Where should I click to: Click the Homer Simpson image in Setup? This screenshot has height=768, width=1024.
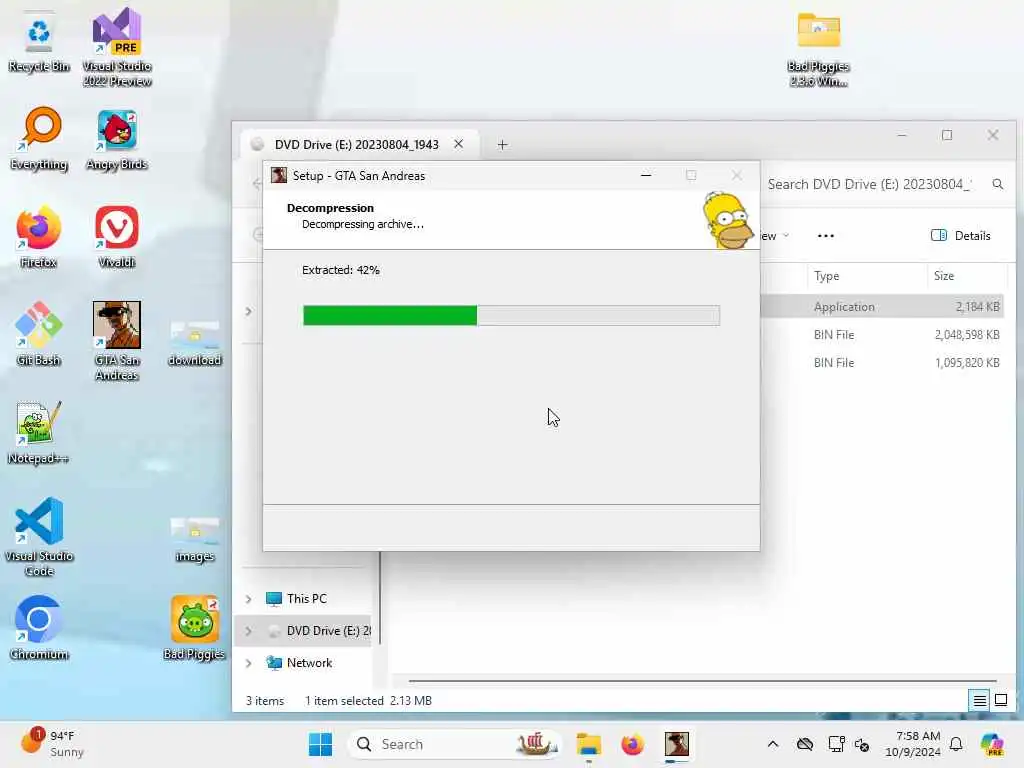[729, 220]
